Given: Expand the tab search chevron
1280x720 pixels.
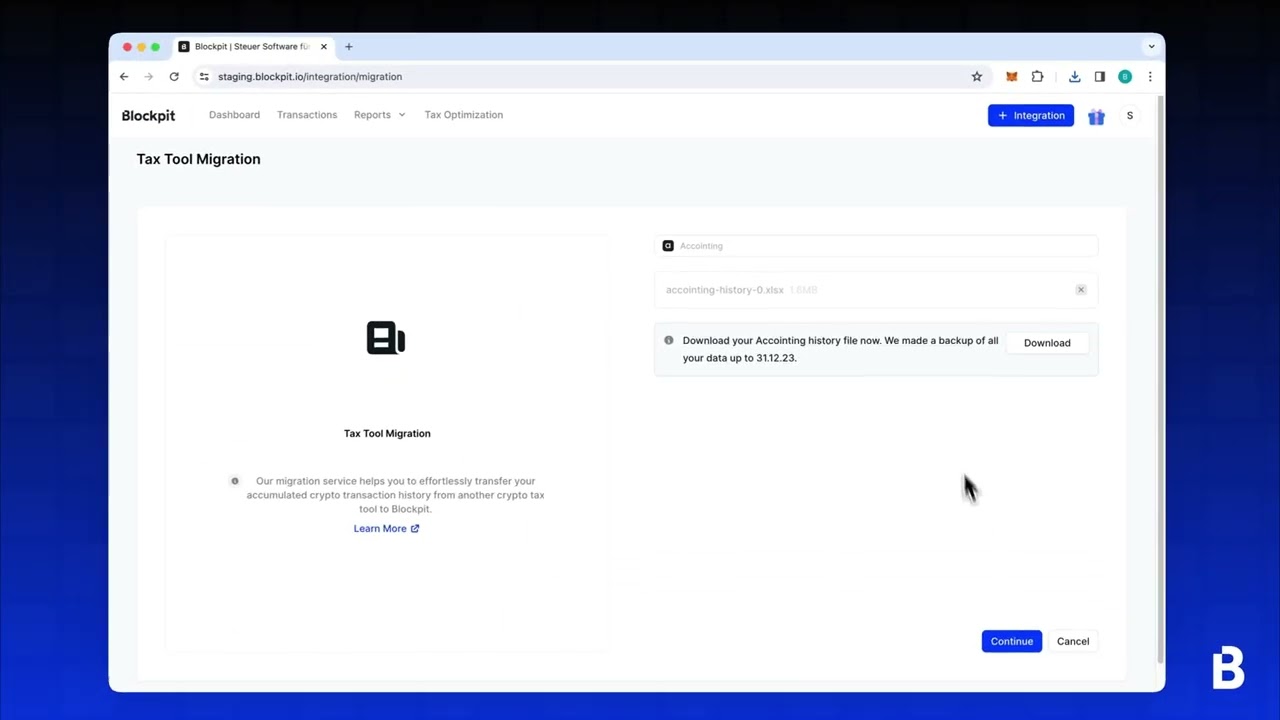Looking at the screenshot, I should tap(1151, 46).
